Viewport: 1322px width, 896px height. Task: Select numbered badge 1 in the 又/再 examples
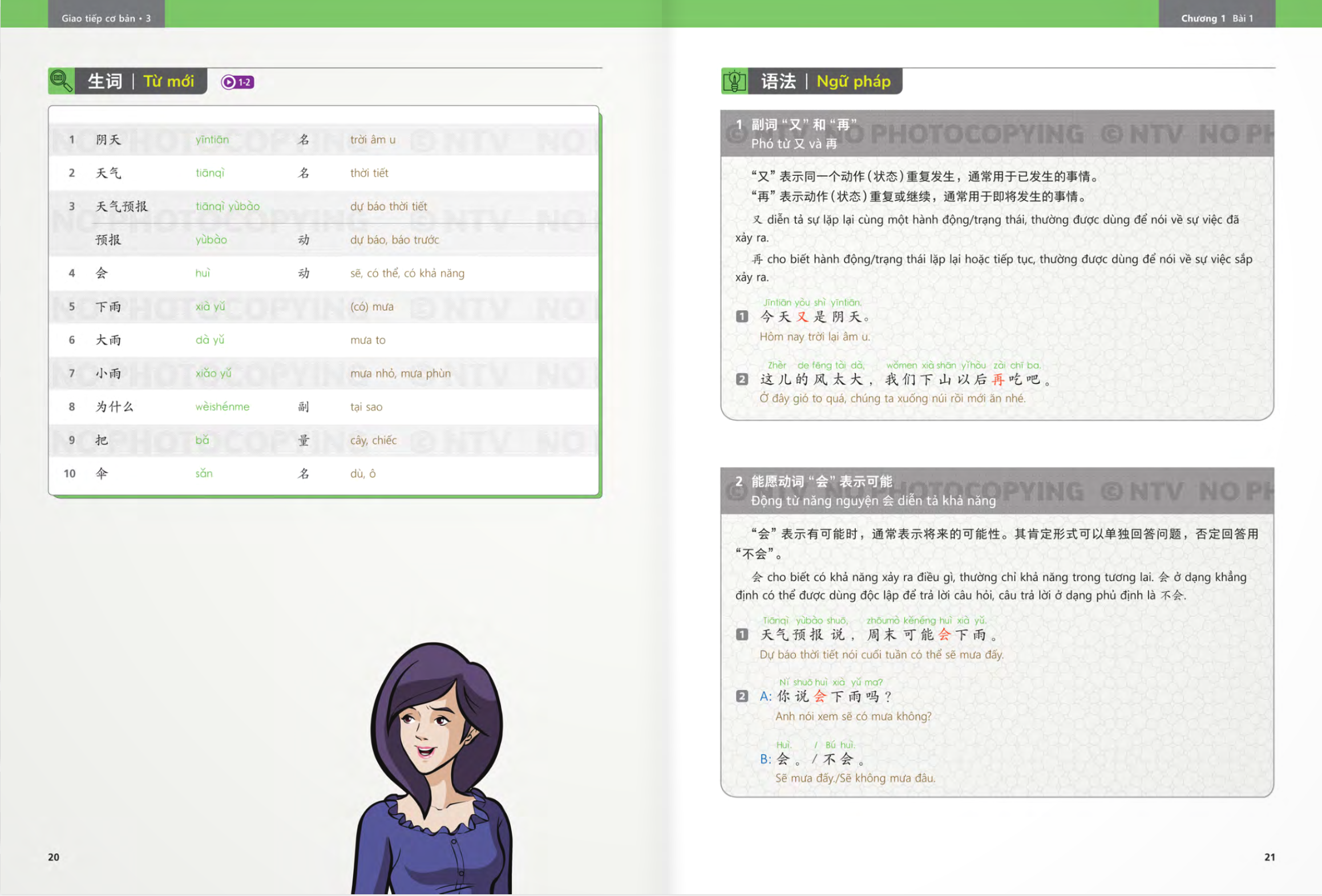coord(742,318)
